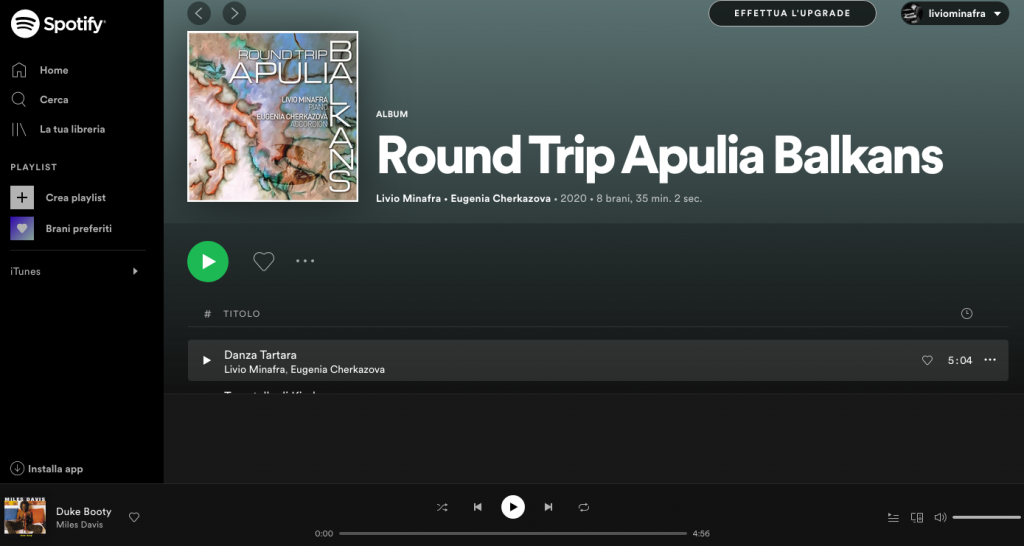Viewport: 1024px width, 546px height.
Task: Go forward with the right arrow
Action: pos(234,13)
